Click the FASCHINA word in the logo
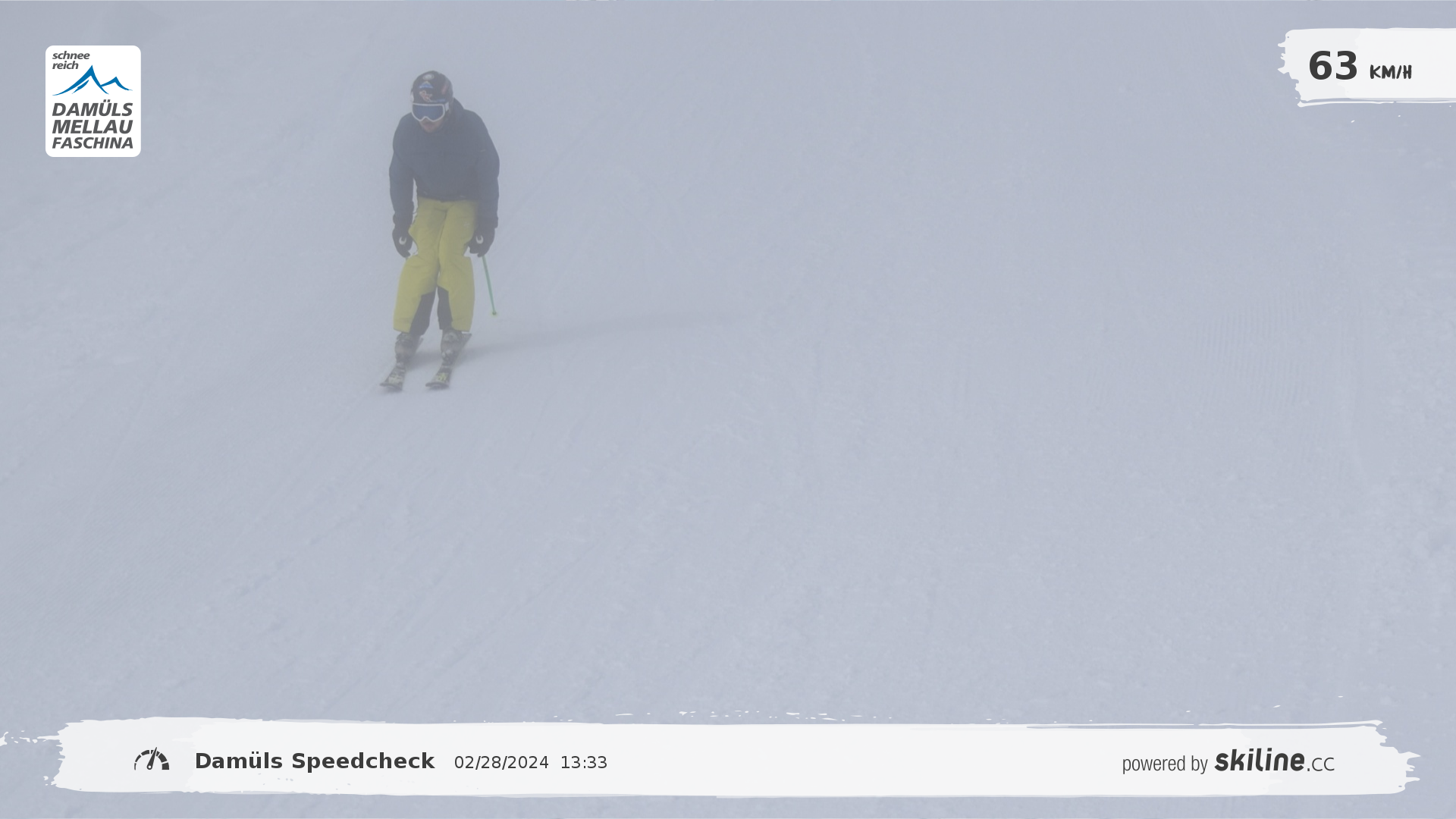 [93, 143]
